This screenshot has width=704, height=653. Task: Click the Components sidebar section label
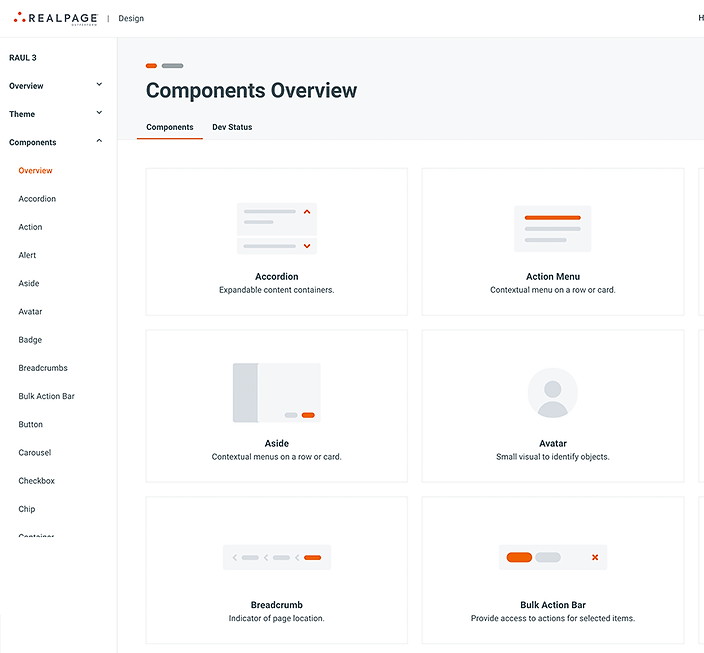[33, 142]
